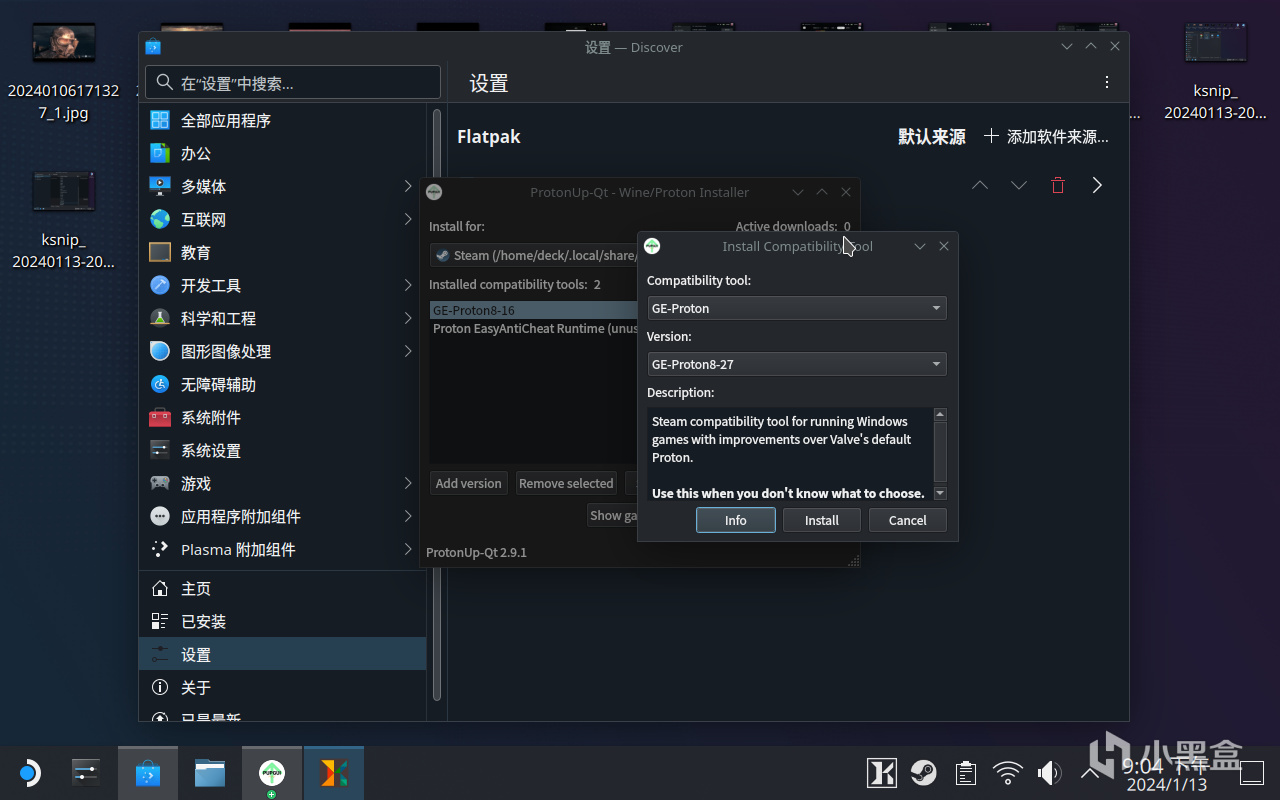The height and width of the screenshot is (800, 1280).
Task: Cancel the Install Compatibility Tool dialog
Action: [x=908, y=520]
